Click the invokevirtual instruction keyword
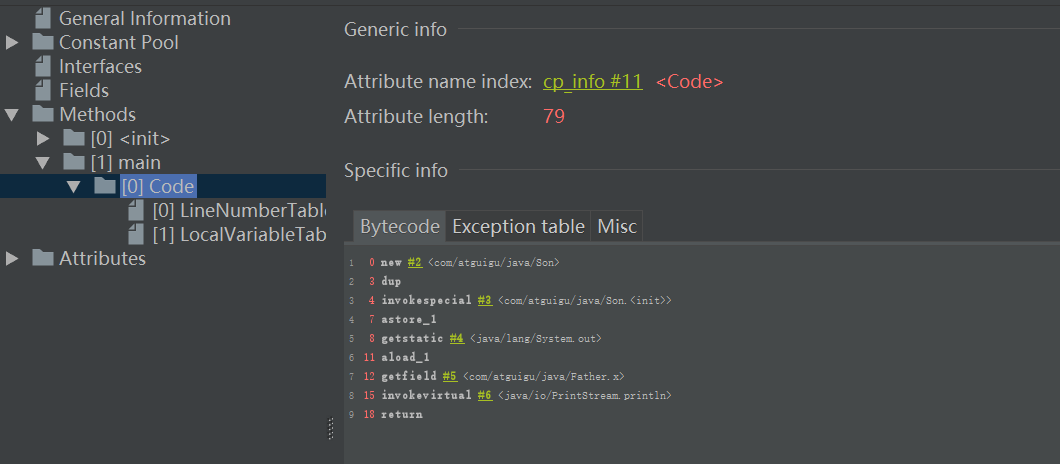Screen dimensions: 1060x464 click(x=426, y=395)
